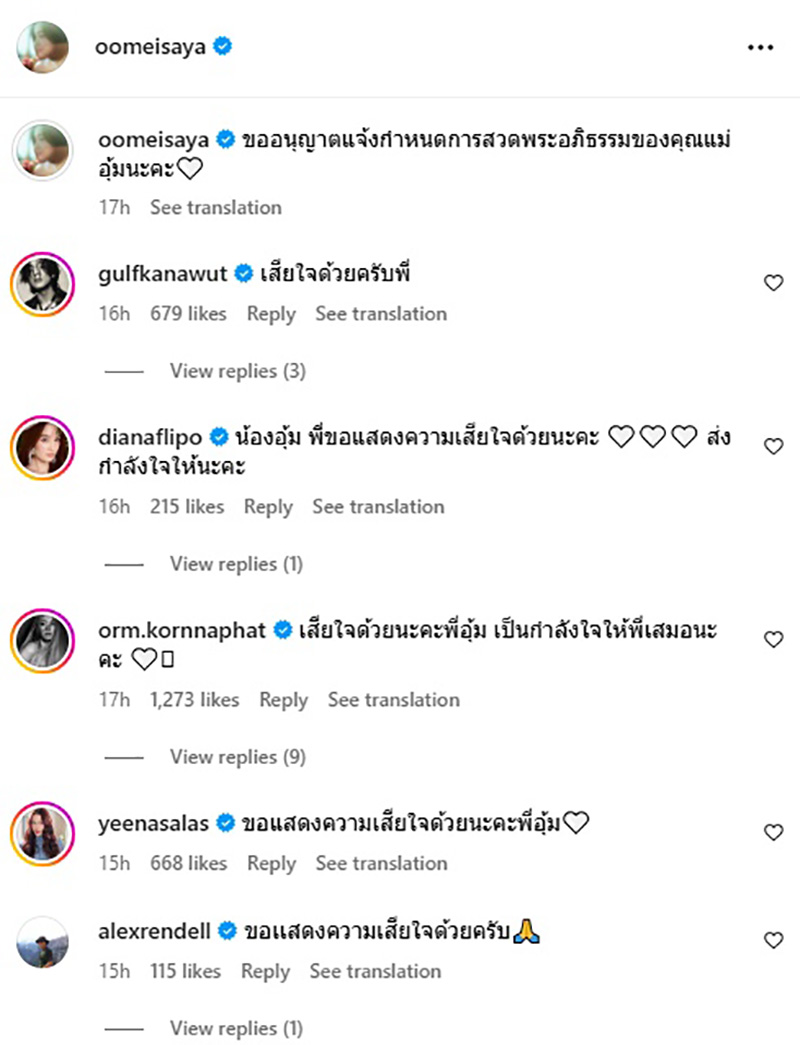View the 9 replies on orm.kornnaphat's comment

[237, 757]
